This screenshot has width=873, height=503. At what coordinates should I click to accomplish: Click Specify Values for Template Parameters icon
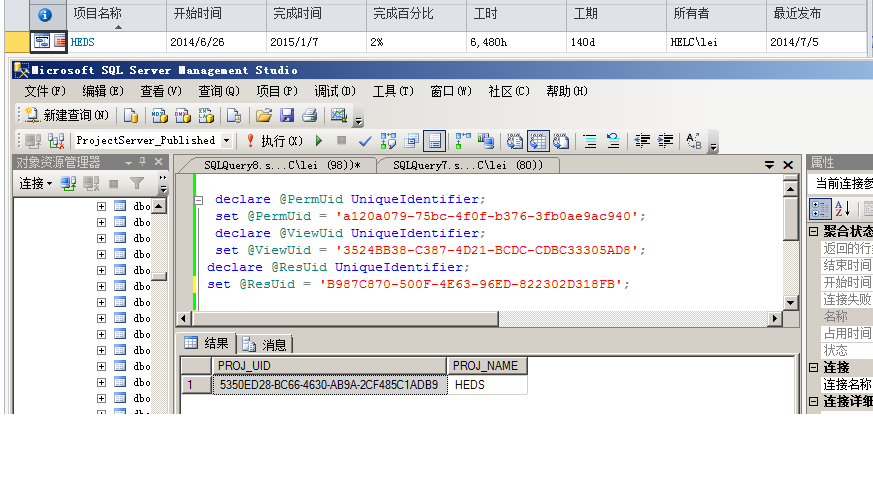point(694,141)
